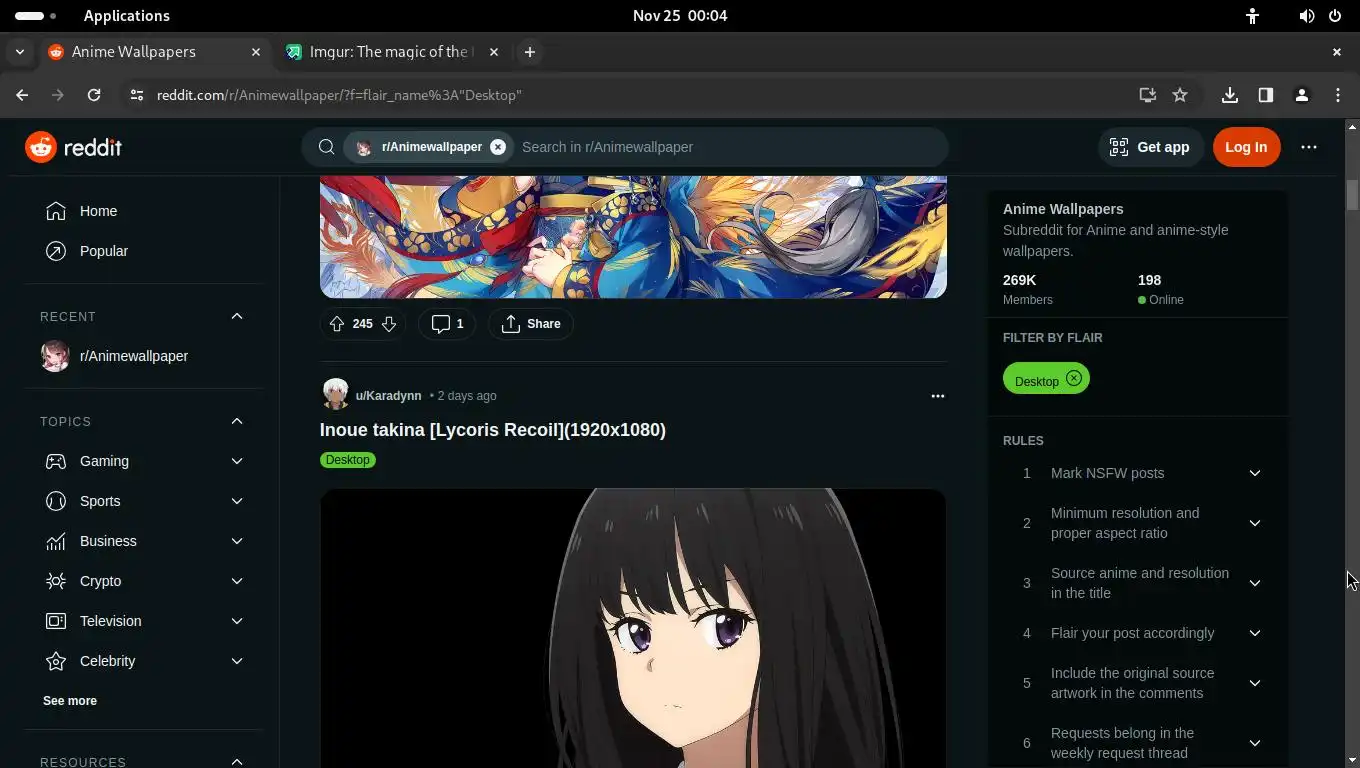
Task: Collapse the Topics section
Action: click(x=237, y=421)
